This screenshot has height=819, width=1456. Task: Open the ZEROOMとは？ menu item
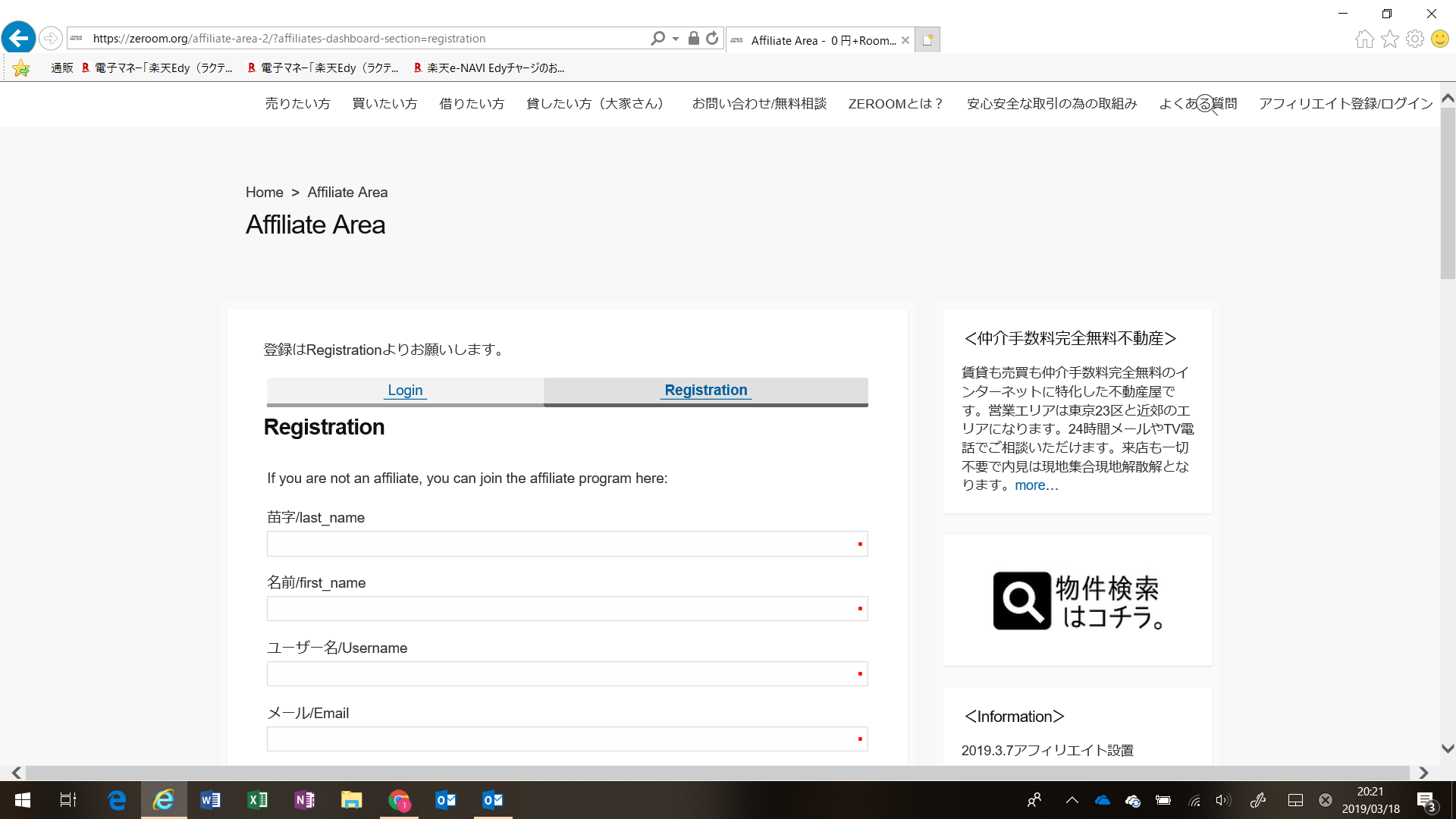(896, 104)
